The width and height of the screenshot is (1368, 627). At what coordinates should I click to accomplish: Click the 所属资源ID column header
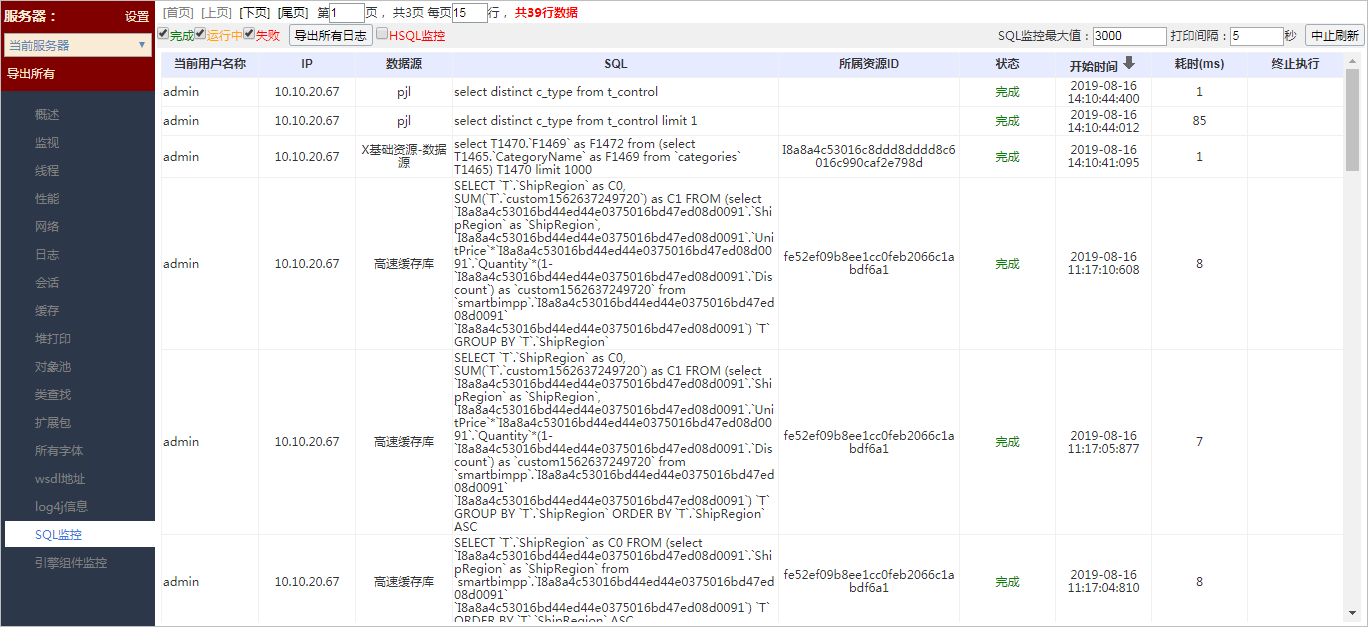click(x=869, y=64)
